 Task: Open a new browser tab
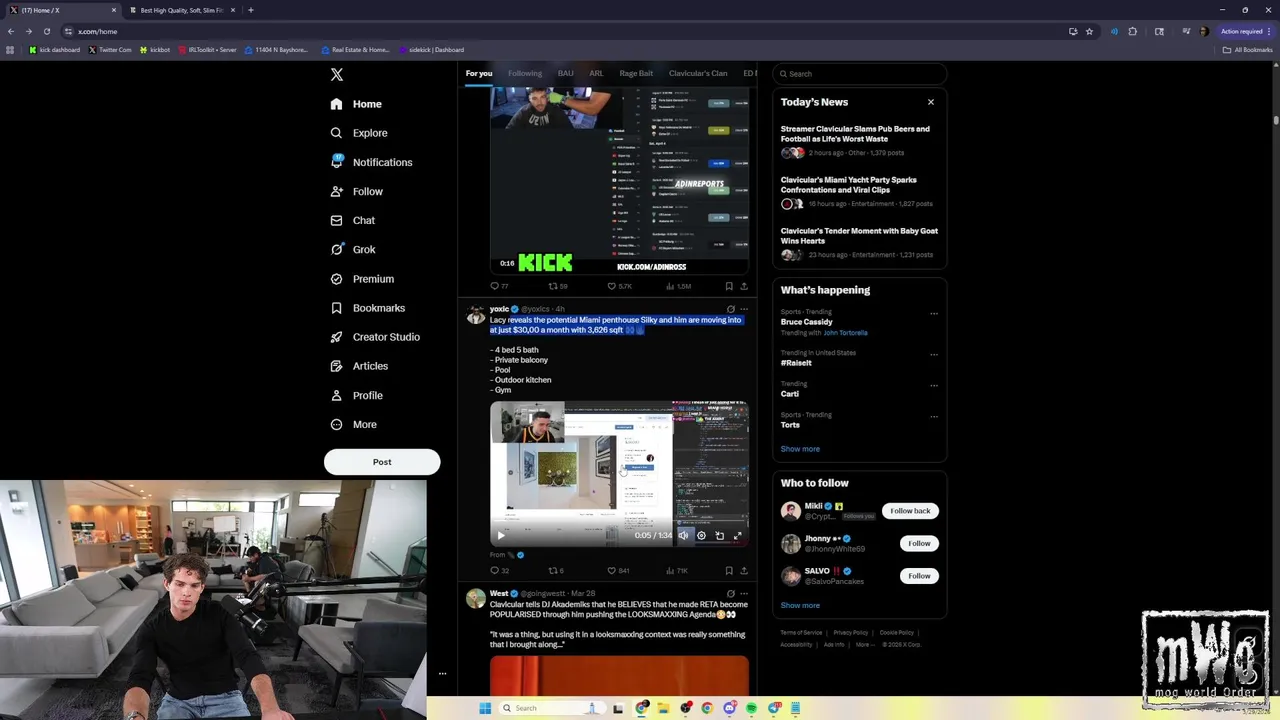(x=251, y=10)
